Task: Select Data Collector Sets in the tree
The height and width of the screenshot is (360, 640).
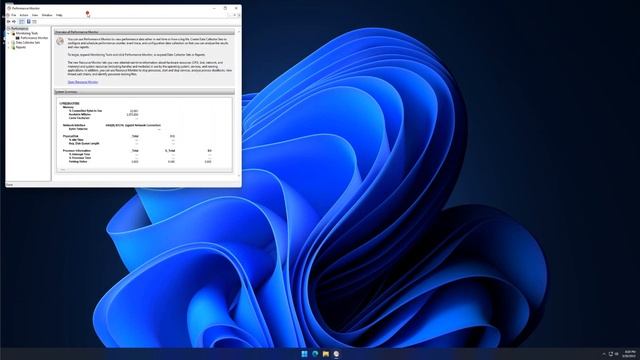Action: tap(28, 42)
